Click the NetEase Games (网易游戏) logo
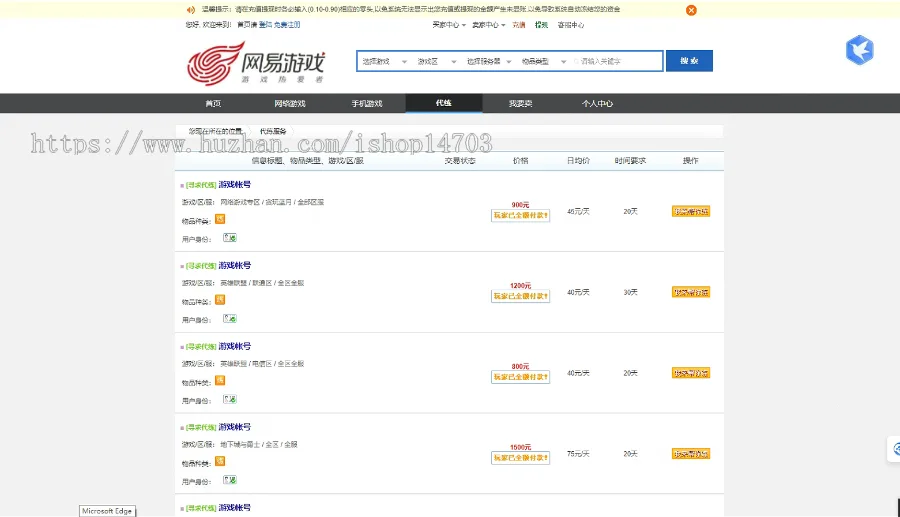Screen dimensions: 900x517 [256, 64]
